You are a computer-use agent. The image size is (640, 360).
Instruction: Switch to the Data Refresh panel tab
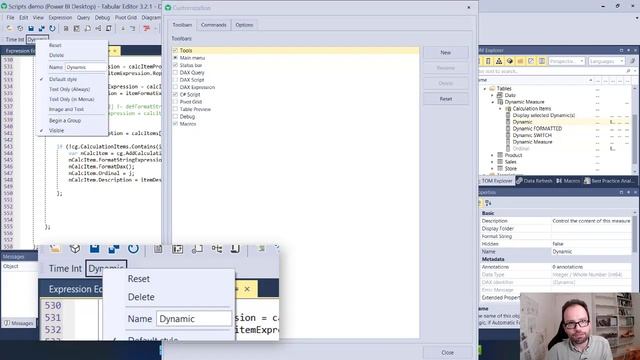tap(534, 181)
